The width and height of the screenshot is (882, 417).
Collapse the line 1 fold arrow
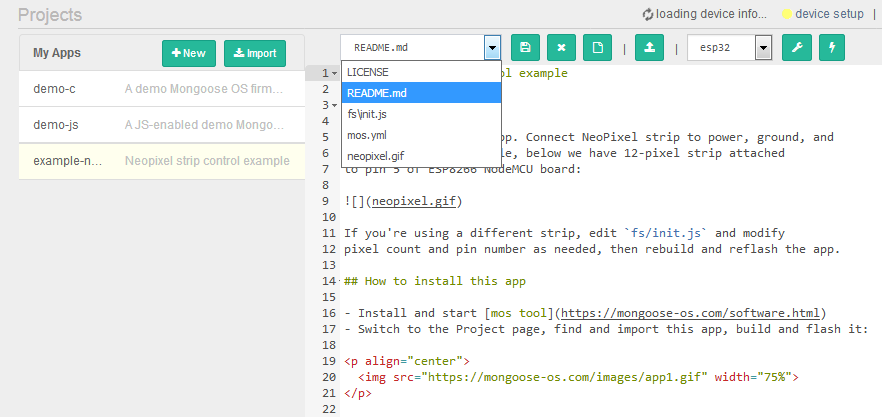point(334,74)
